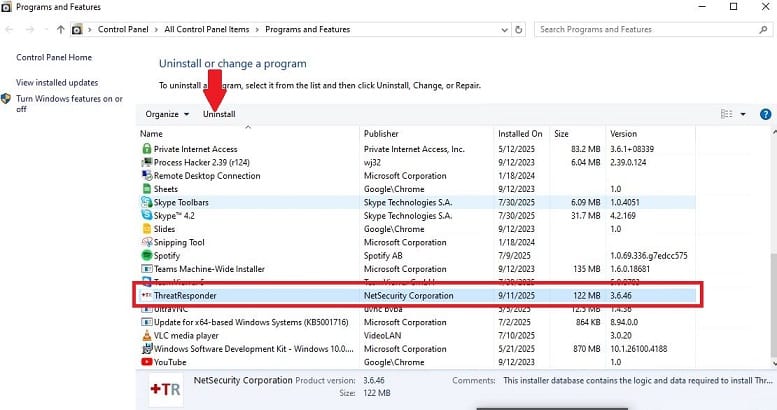
Task: Click the Skype 4.2 icon
Action: [146, 215]
